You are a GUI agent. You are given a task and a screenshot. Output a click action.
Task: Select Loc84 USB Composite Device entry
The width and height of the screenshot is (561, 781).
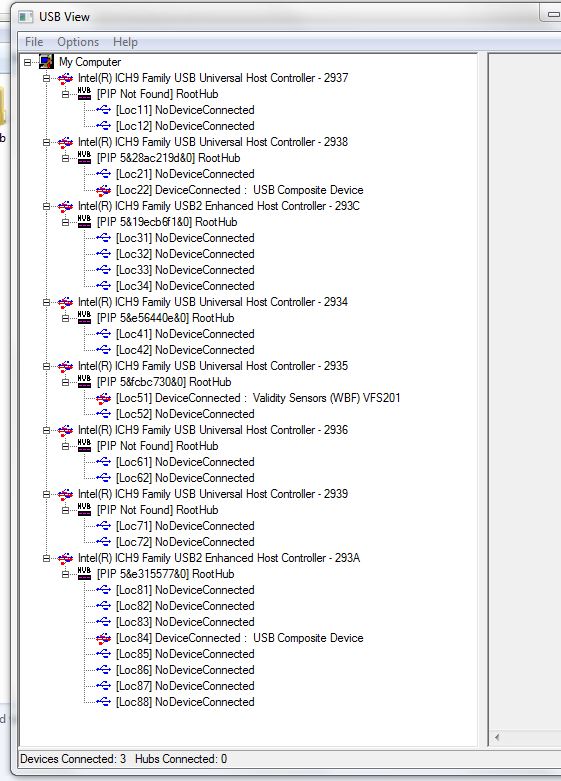239,638
